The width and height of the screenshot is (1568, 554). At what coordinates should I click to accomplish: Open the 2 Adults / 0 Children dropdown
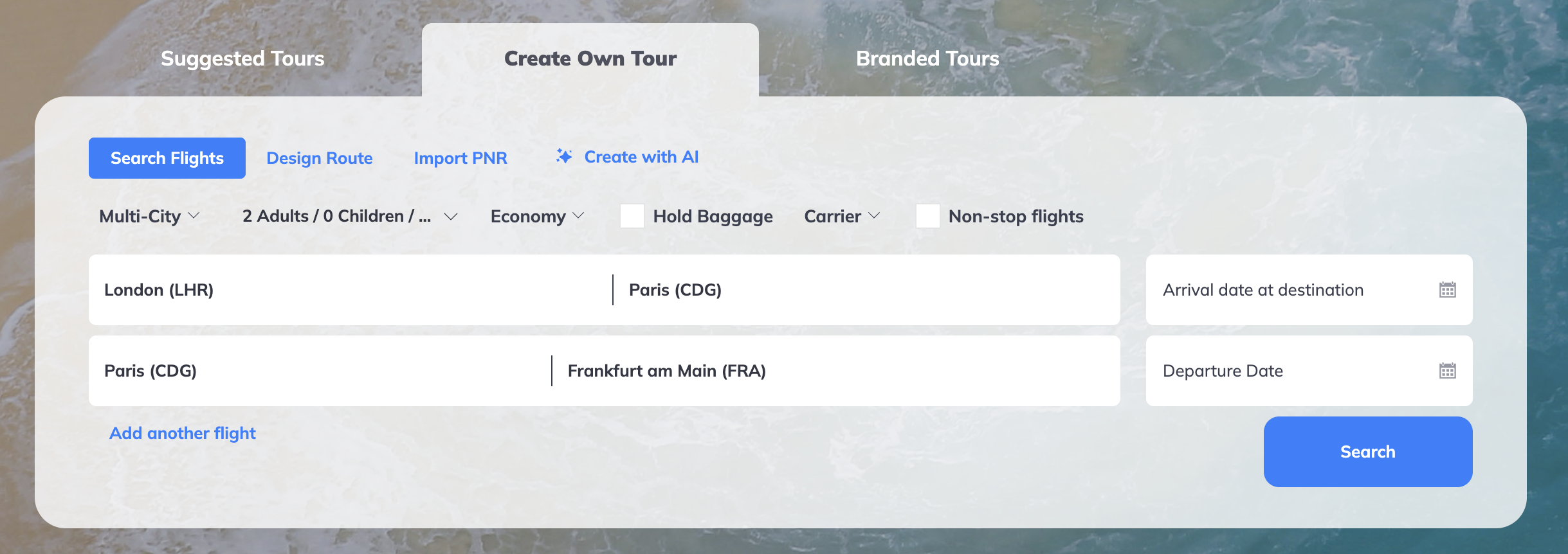tap(350, 217)
